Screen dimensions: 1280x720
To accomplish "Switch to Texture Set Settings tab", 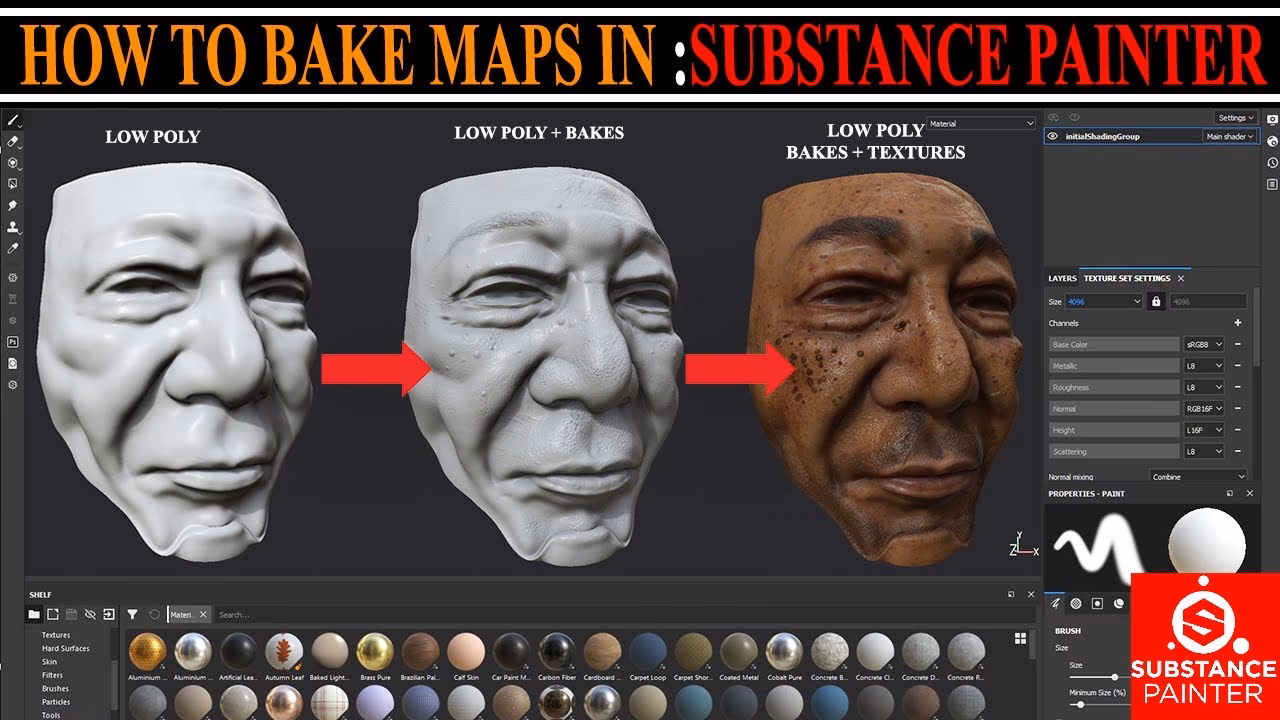I will pos(1127,278).
